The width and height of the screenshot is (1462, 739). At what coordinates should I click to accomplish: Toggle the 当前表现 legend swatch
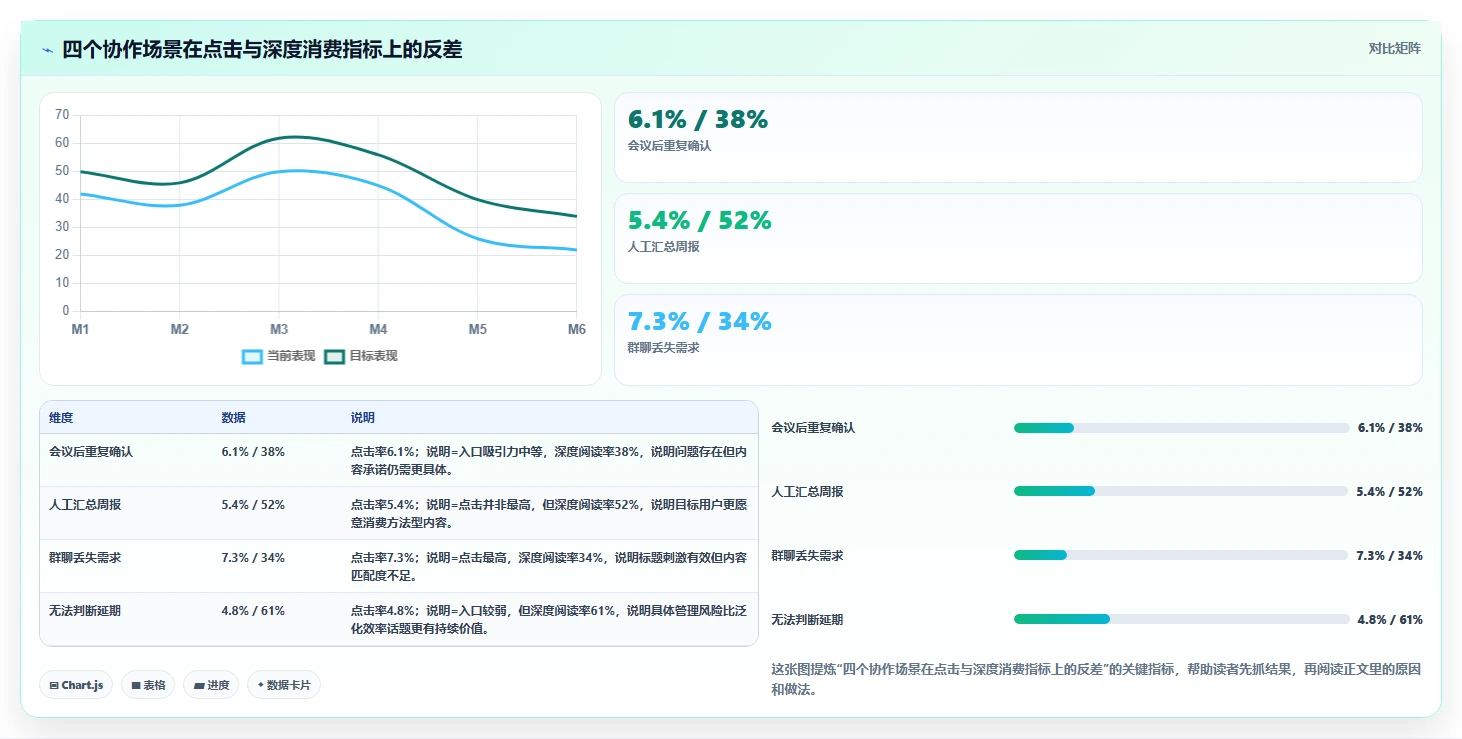coord(253,356)
